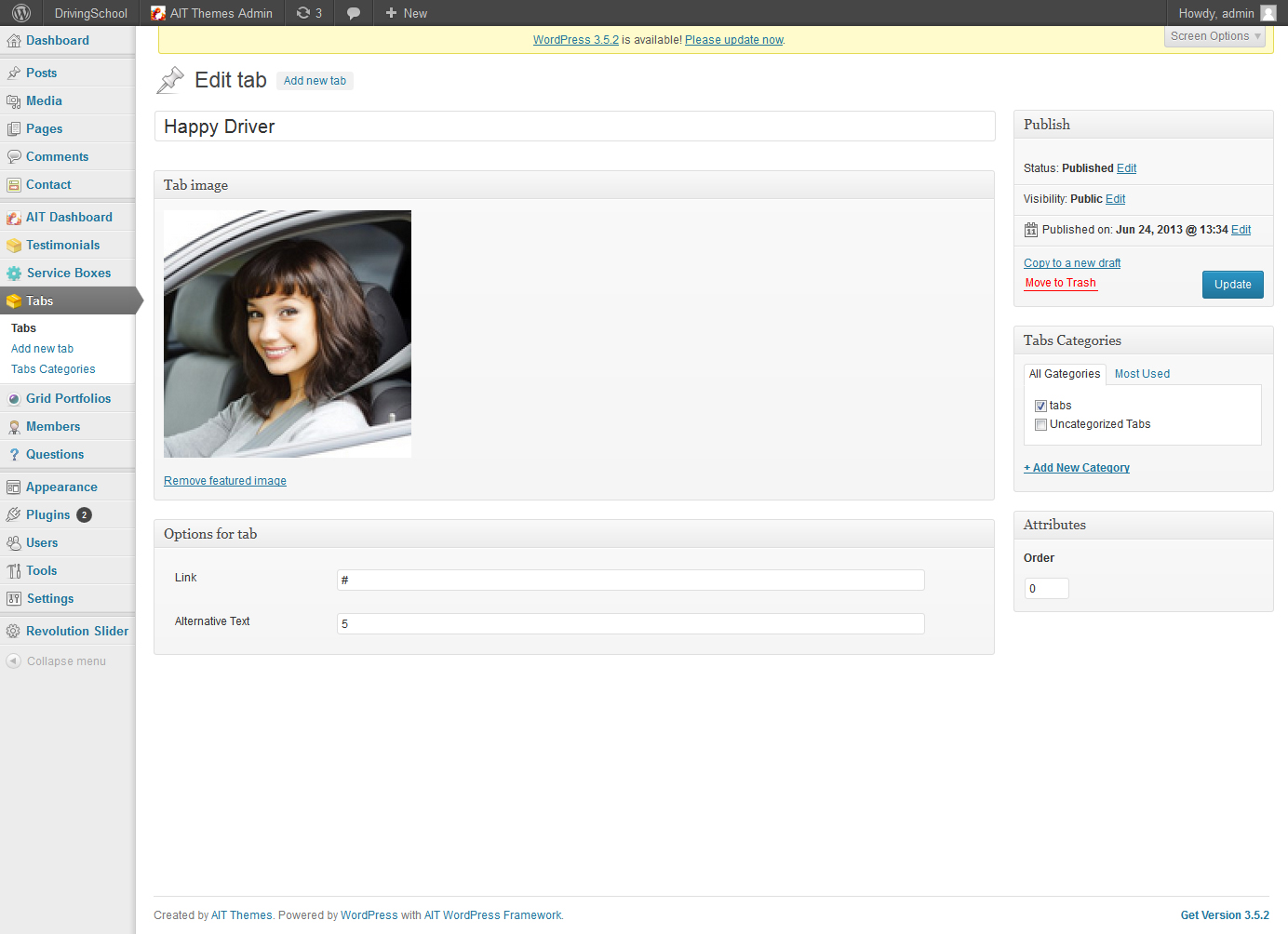Open the New content dropdown
Image resolution: width=1288 pixels, height=934 pixels.
click(x=407, y=13)
